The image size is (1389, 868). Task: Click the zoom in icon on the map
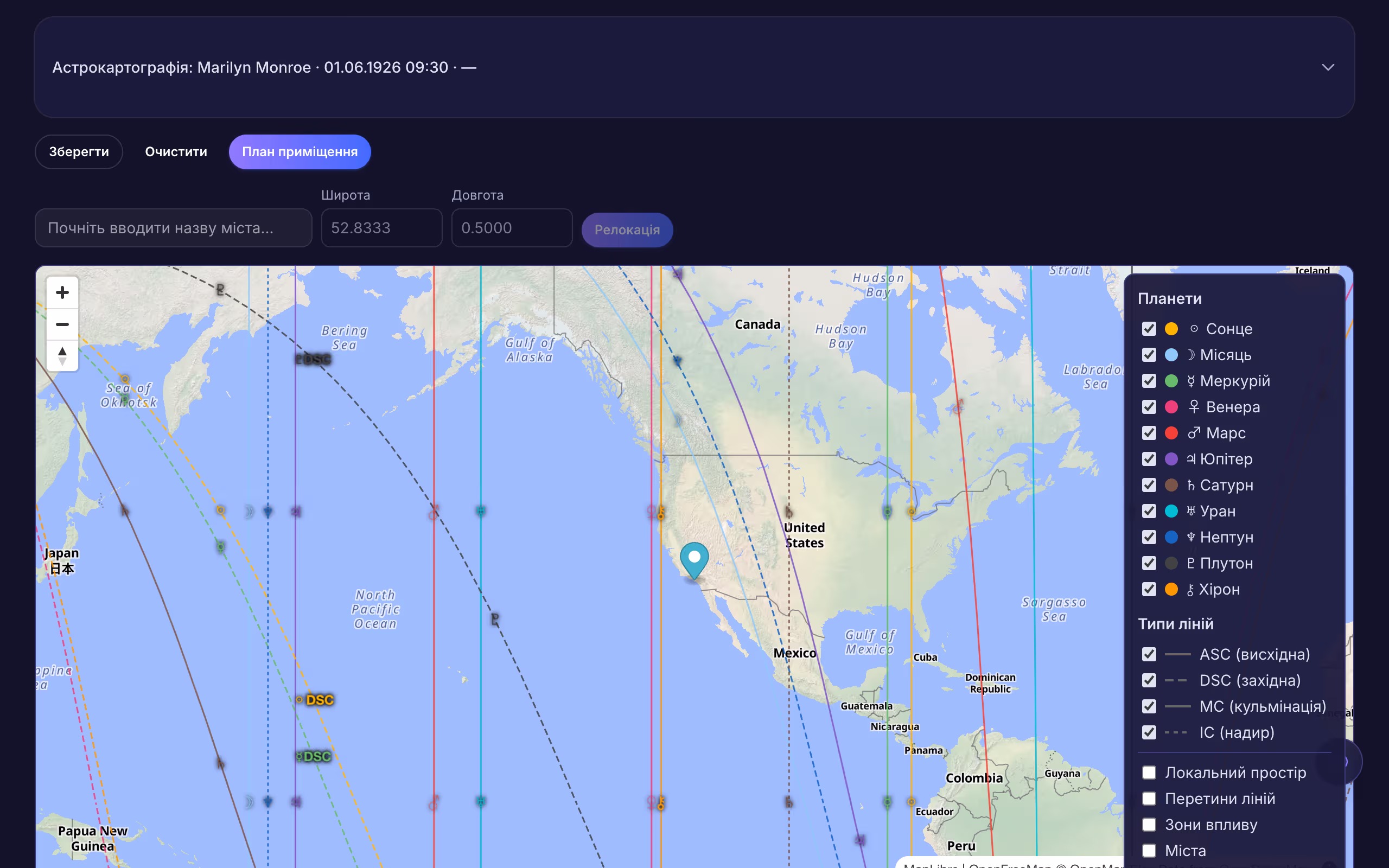click(x=62, y=292)
